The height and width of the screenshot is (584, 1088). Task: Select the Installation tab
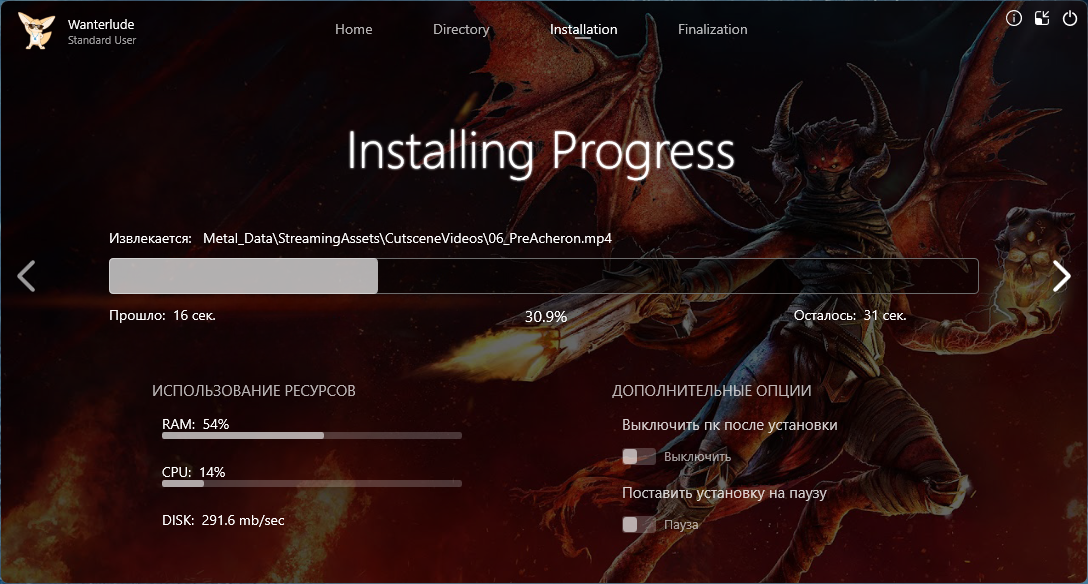[x=583, y=30]
